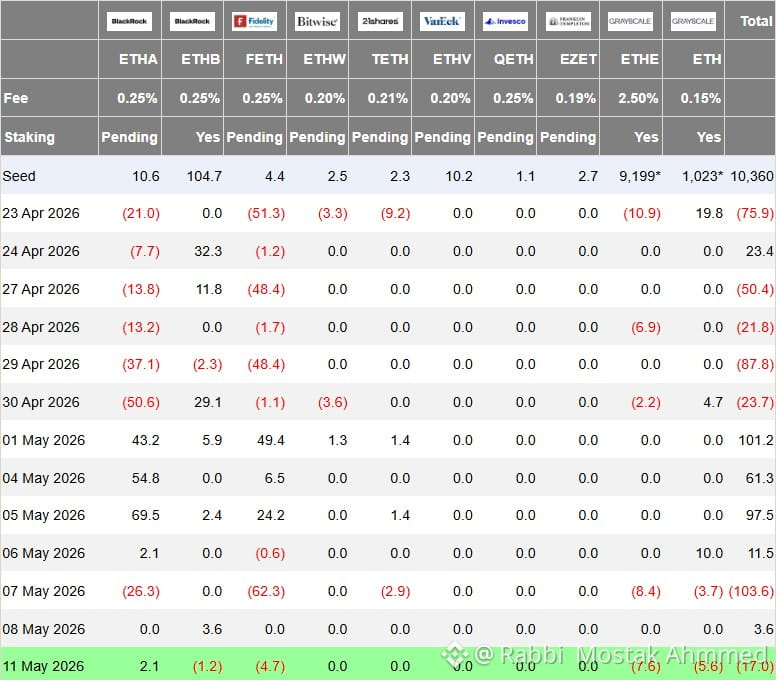Click the Seed value 9,199*
This screenshot has height=680, width=776.
[640, 176]
